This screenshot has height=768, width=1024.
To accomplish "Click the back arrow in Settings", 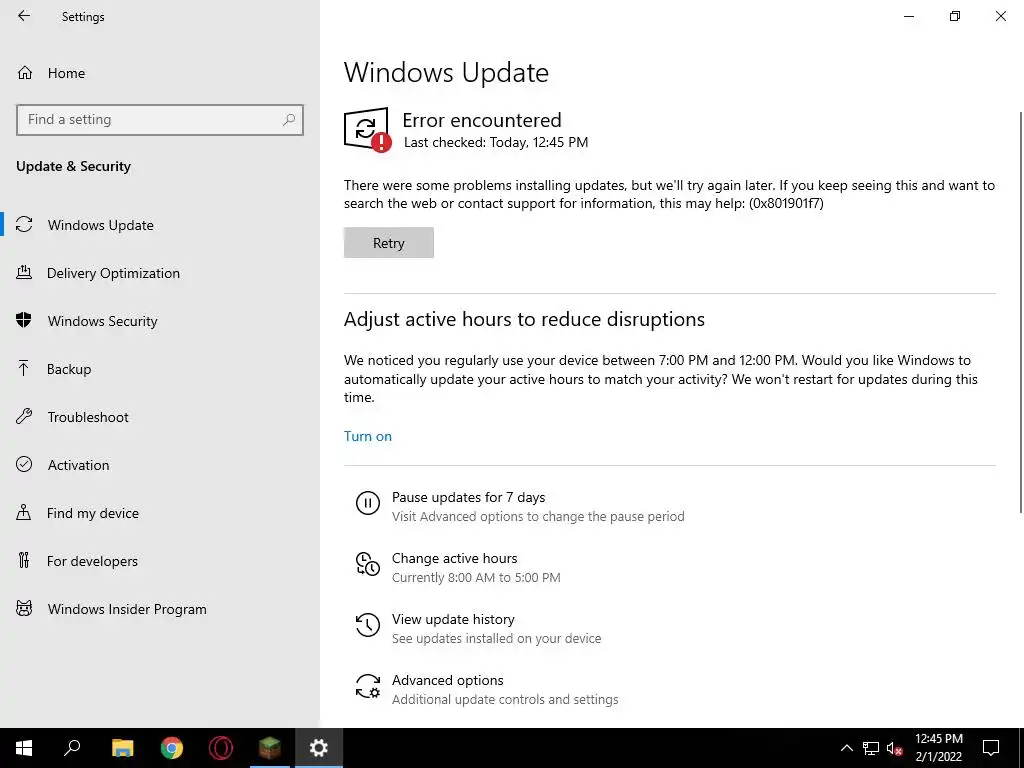I will coord(24,16).
